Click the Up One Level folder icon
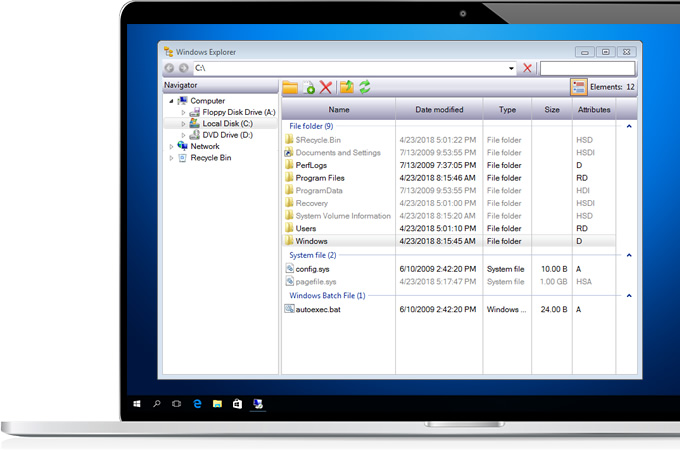The image size is (680, 450). [347, 87]
